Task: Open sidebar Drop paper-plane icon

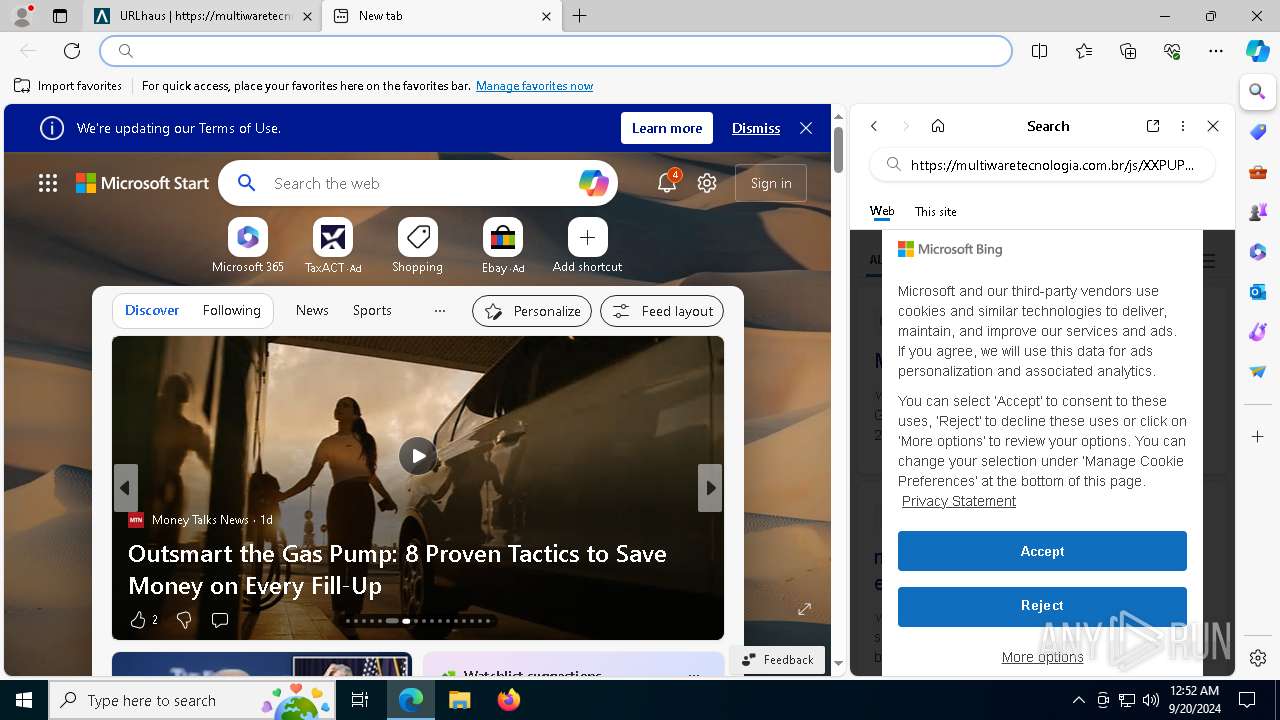Action: tap(1258, 372)
